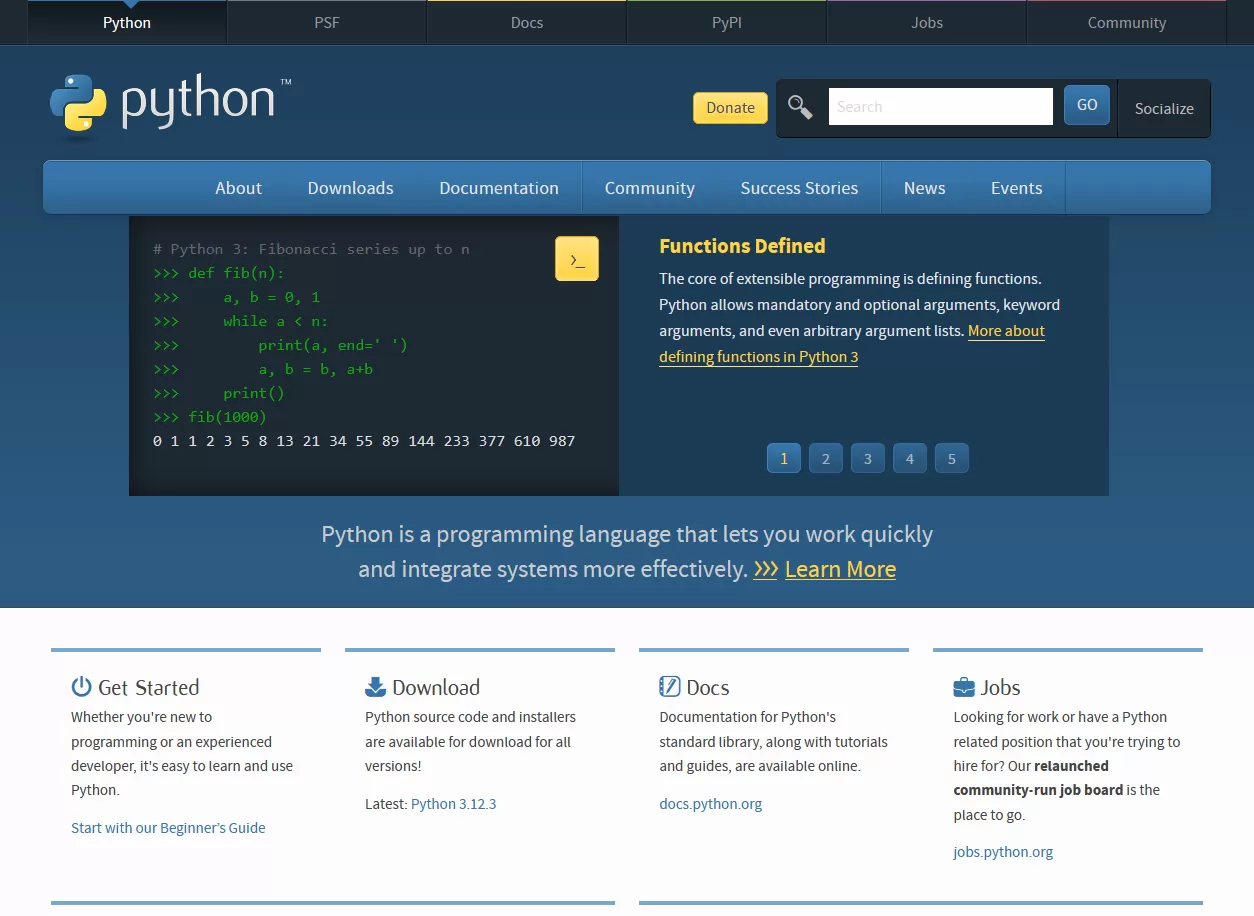
Task: Open the News menu item
Action: click(924, 188)
